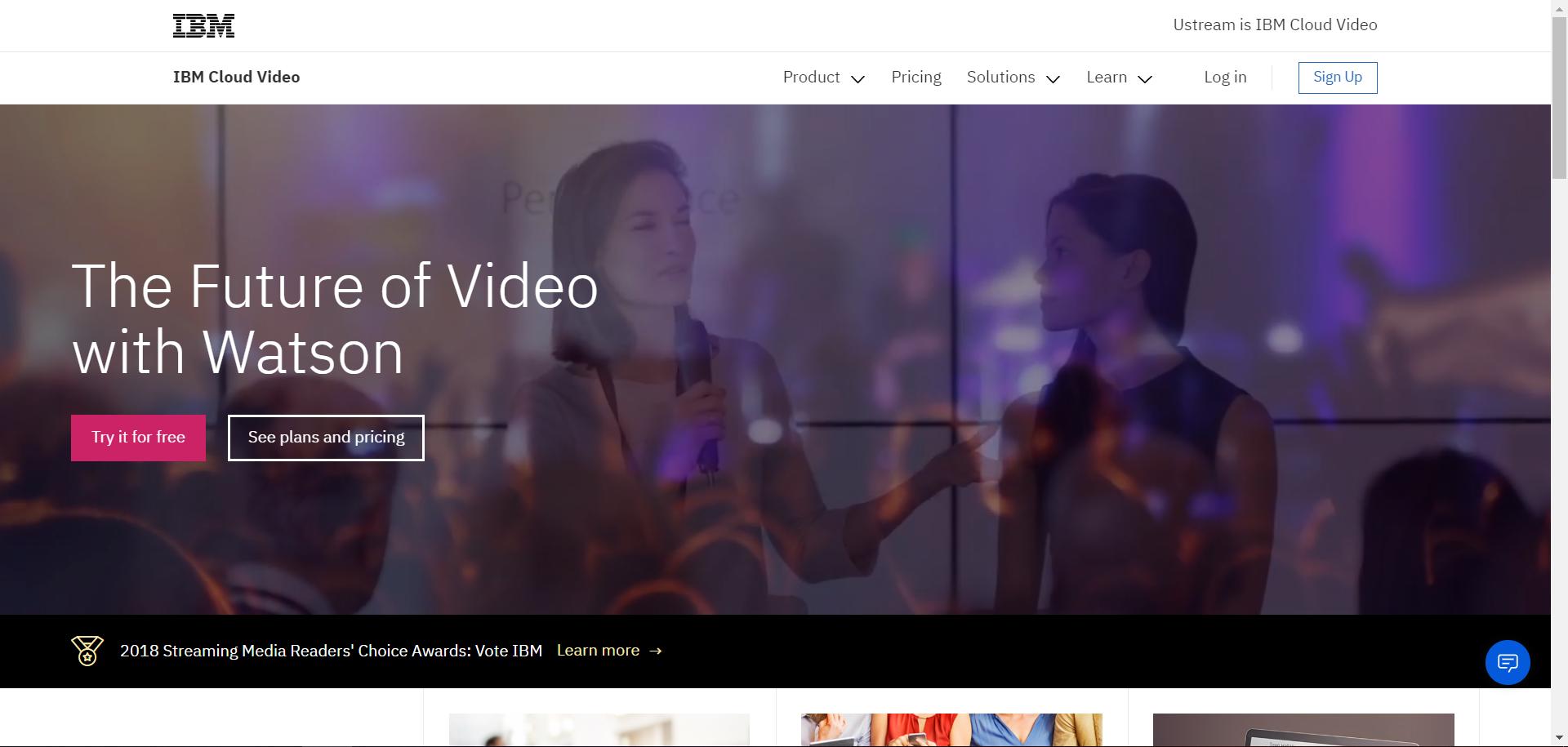Open the Product menu
This screenshot has height=747, width=1568.
pos(811,77)
